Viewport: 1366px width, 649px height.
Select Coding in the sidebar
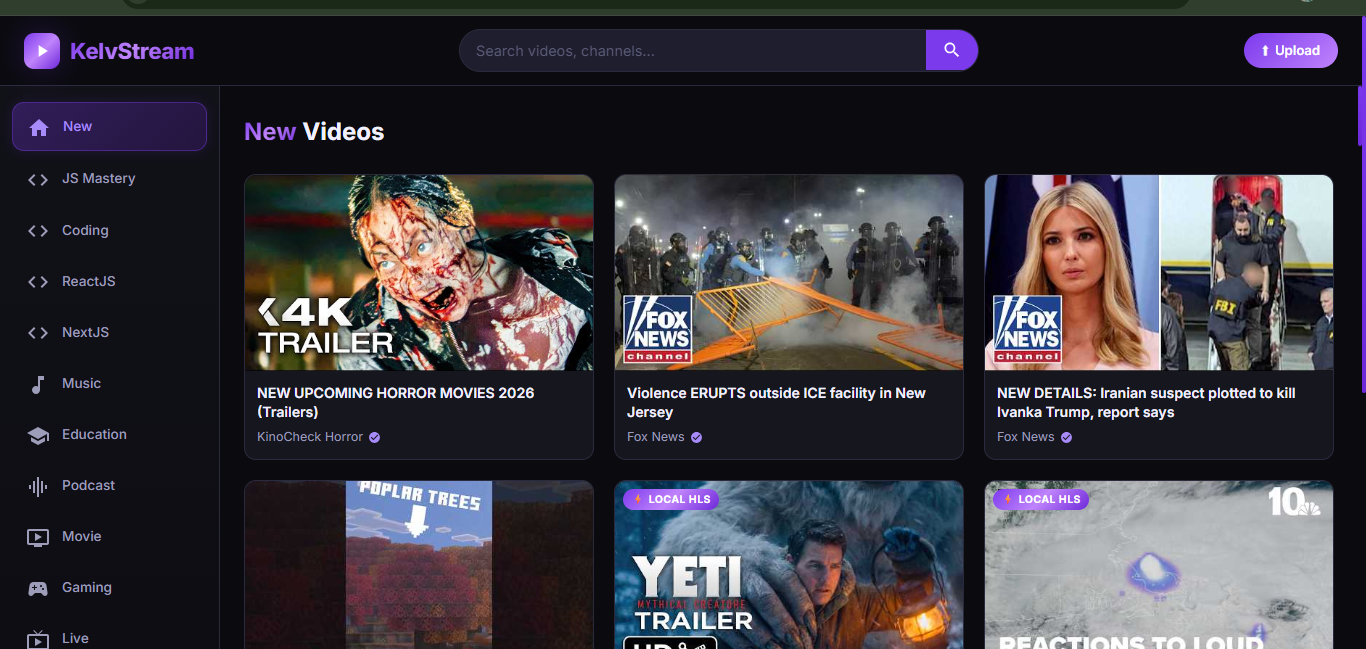(109, 231)
